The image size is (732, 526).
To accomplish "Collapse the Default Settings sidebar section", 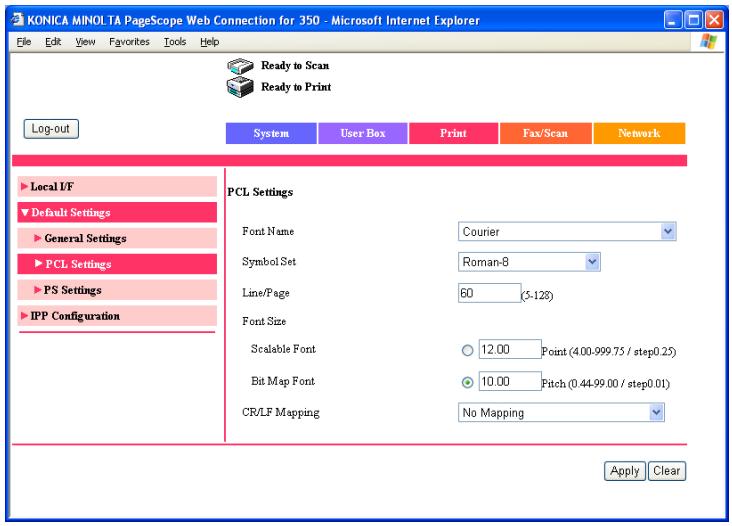I will [x=117, y=212].
